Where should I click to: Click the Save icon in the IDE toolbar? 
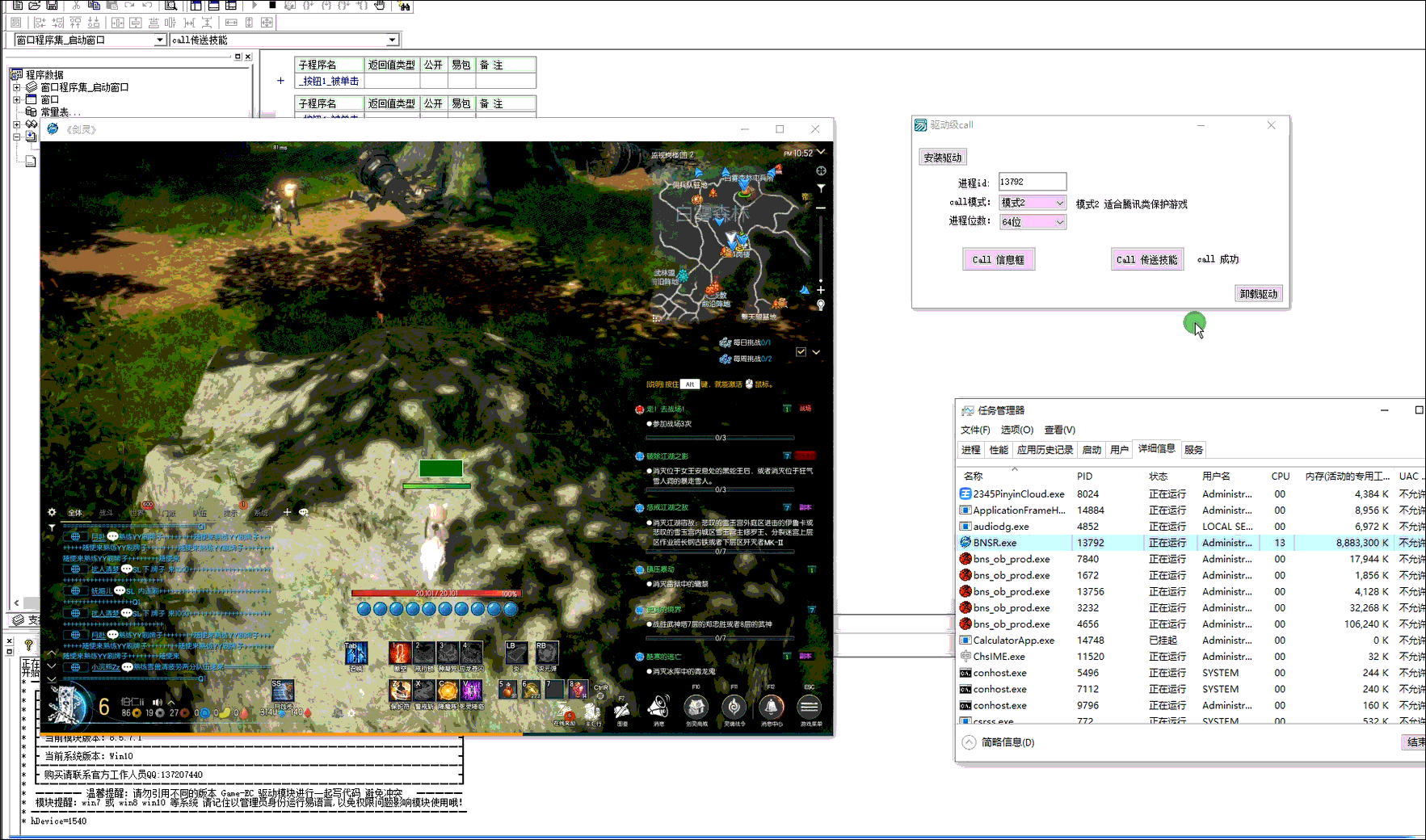53,5
